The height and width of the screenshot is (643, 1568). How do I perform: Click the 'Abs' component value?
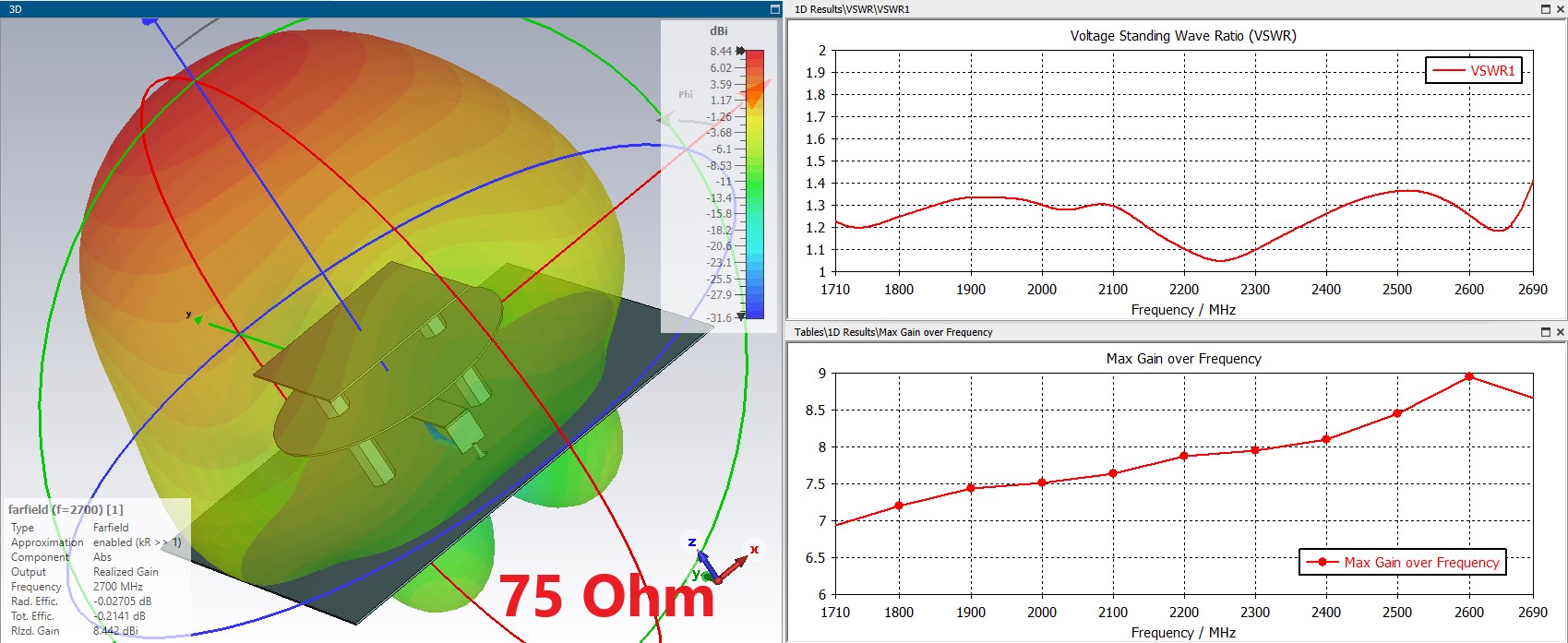click(x=102, y=557)
